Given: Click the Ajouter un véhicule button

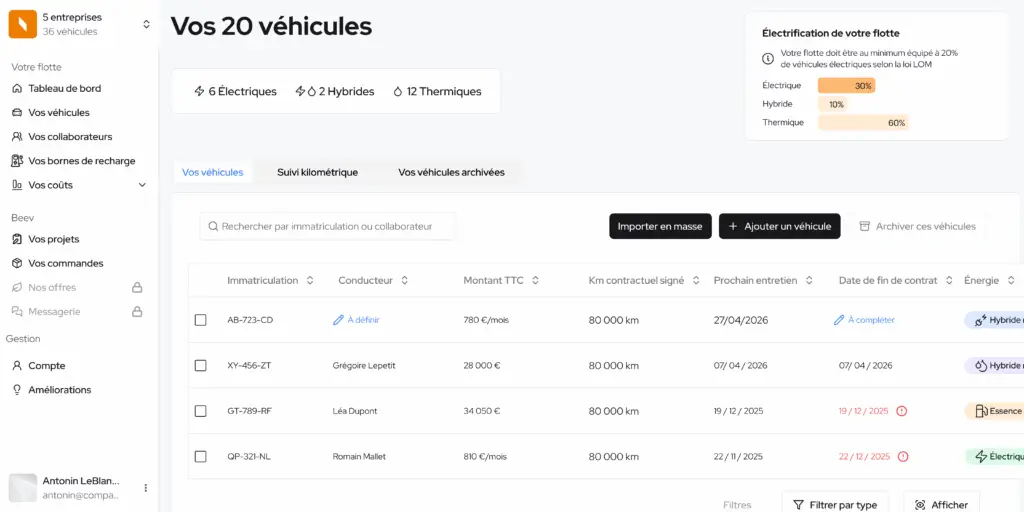Looking at the screenshot, I should click(x=779, y=226).
